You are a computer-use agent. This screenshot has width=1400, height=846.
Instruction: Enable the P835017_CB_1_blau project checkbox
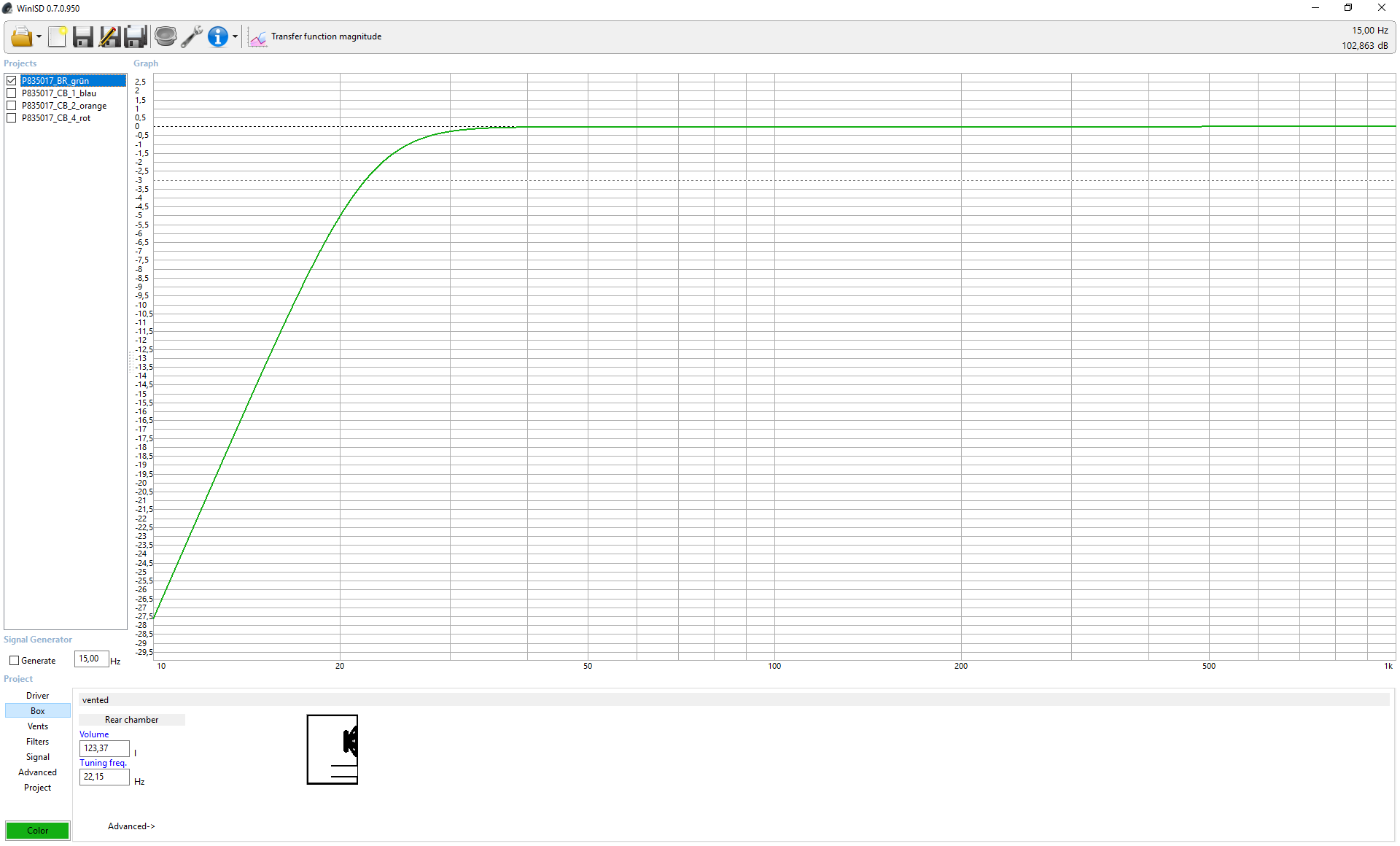12,93
